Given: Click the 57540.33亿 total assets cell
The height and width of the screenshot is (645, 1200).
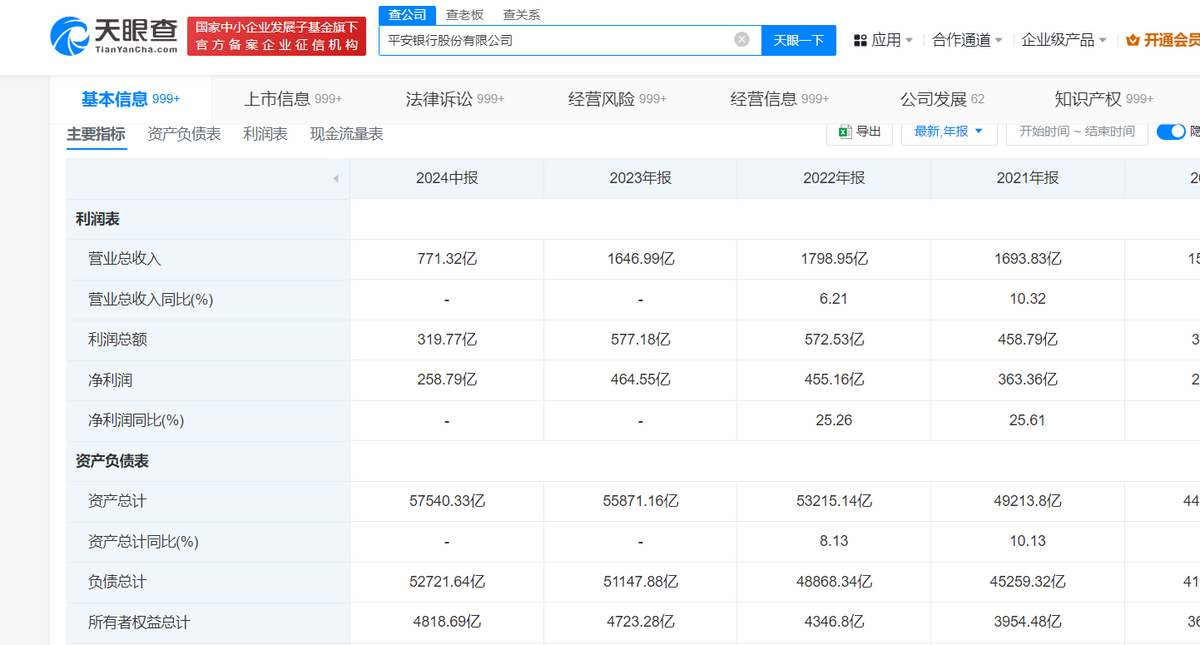Looking at the screenshot, I should pos(447,501).
